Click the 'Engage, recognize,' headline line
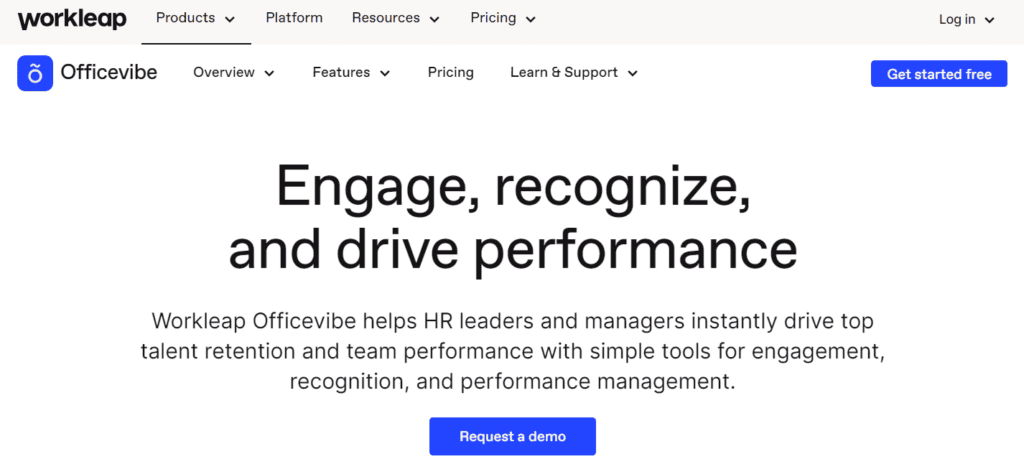 (x=513, y=189)
